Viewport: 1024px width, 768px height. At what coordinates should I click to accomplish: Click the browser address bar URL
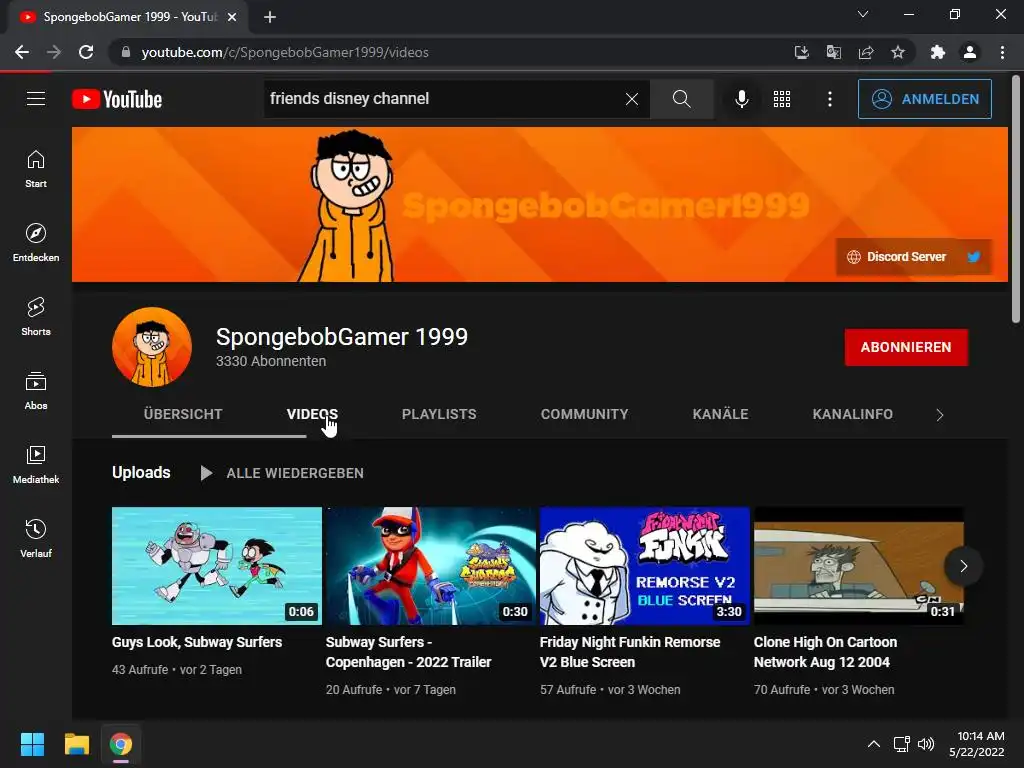(x=285, y=52)
